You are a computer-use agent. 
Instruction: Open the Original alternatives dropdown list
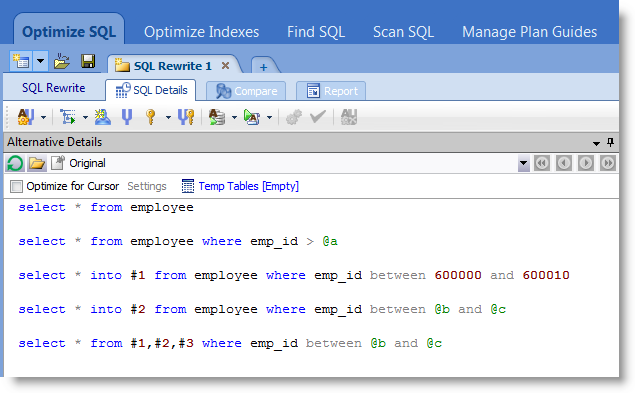[x=523, y=163]
